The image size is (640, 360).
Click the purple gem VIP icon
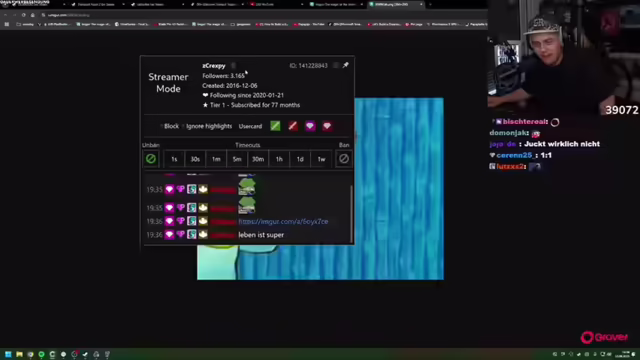[x=310, y=126]
